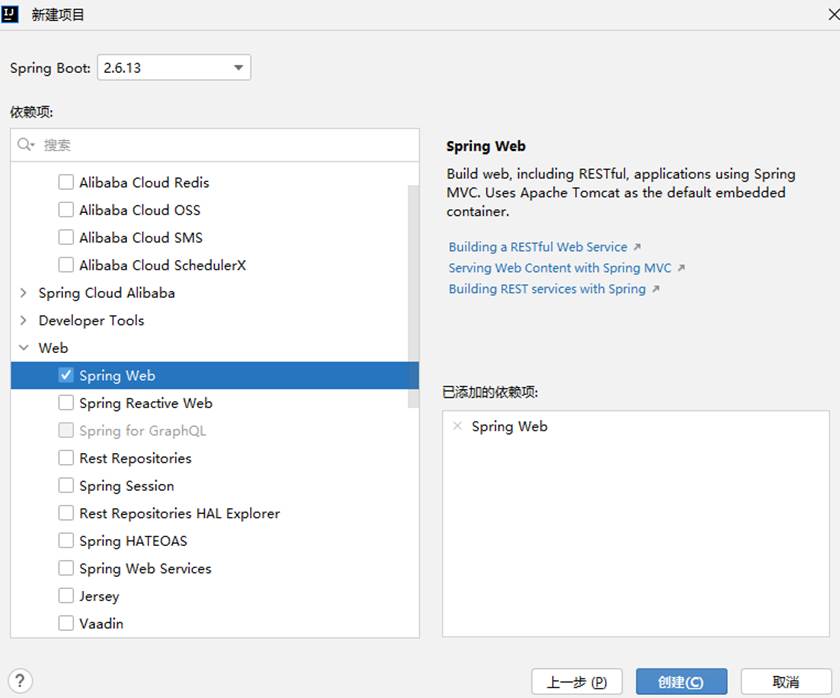
Task: Select the Spring Cloud Alibaba tree row label
Action: (107, 293)
